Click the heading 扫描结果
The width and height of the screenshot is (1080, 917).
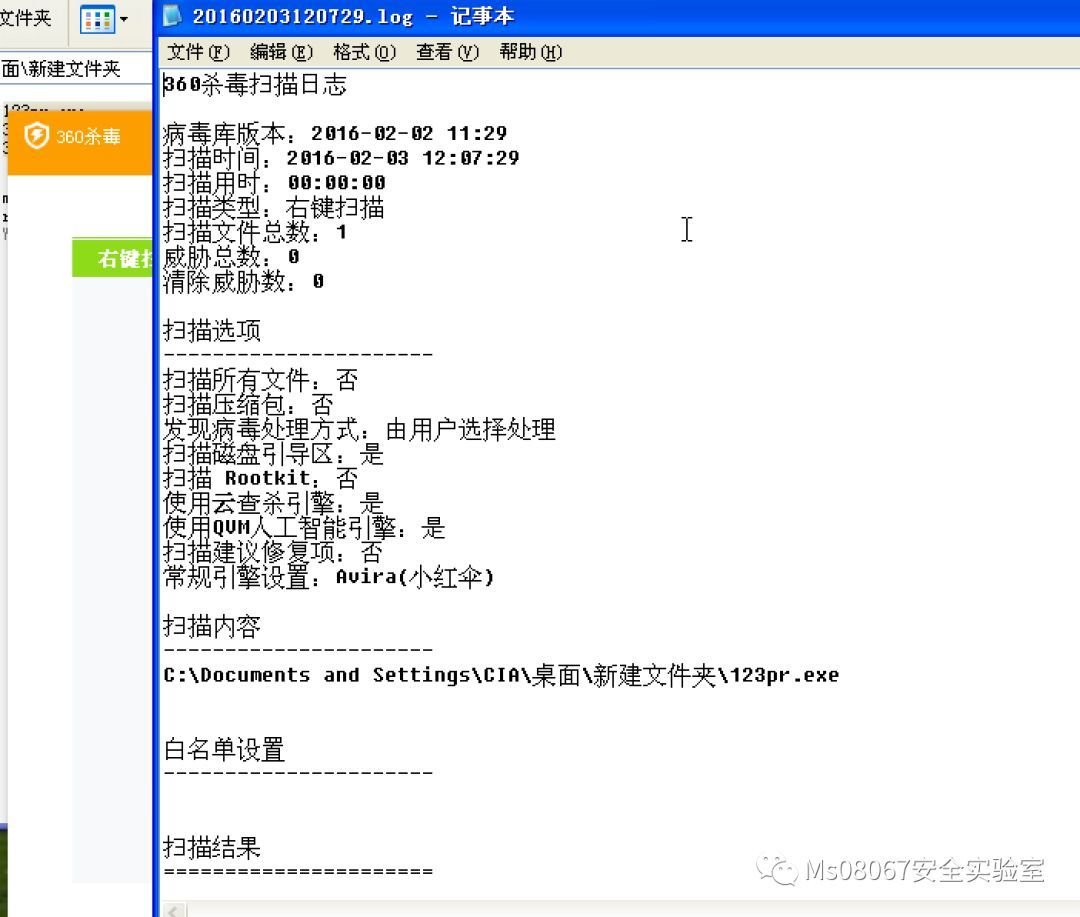pyautogui.click(x=212, y=848)
